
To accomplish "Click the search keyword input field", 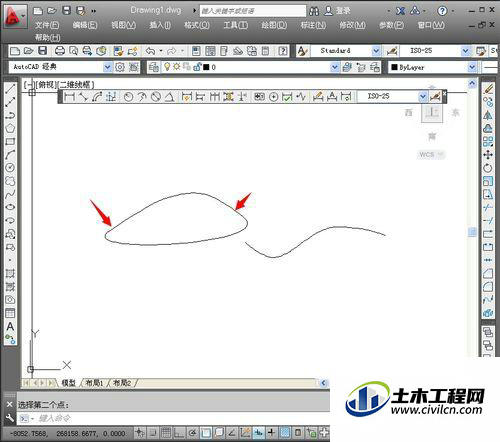I will pos(253,11).
